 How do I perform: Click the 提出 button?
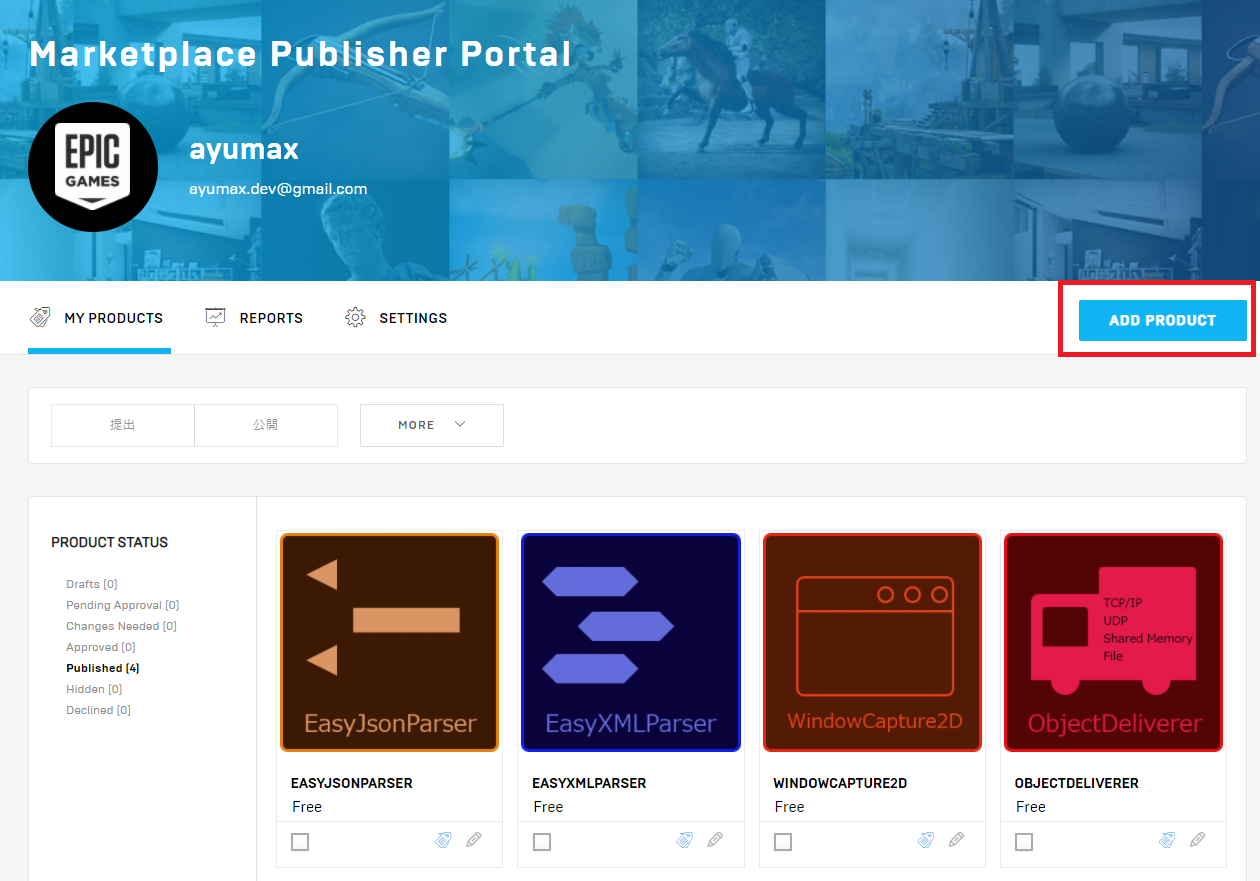(x=123, y=425)
